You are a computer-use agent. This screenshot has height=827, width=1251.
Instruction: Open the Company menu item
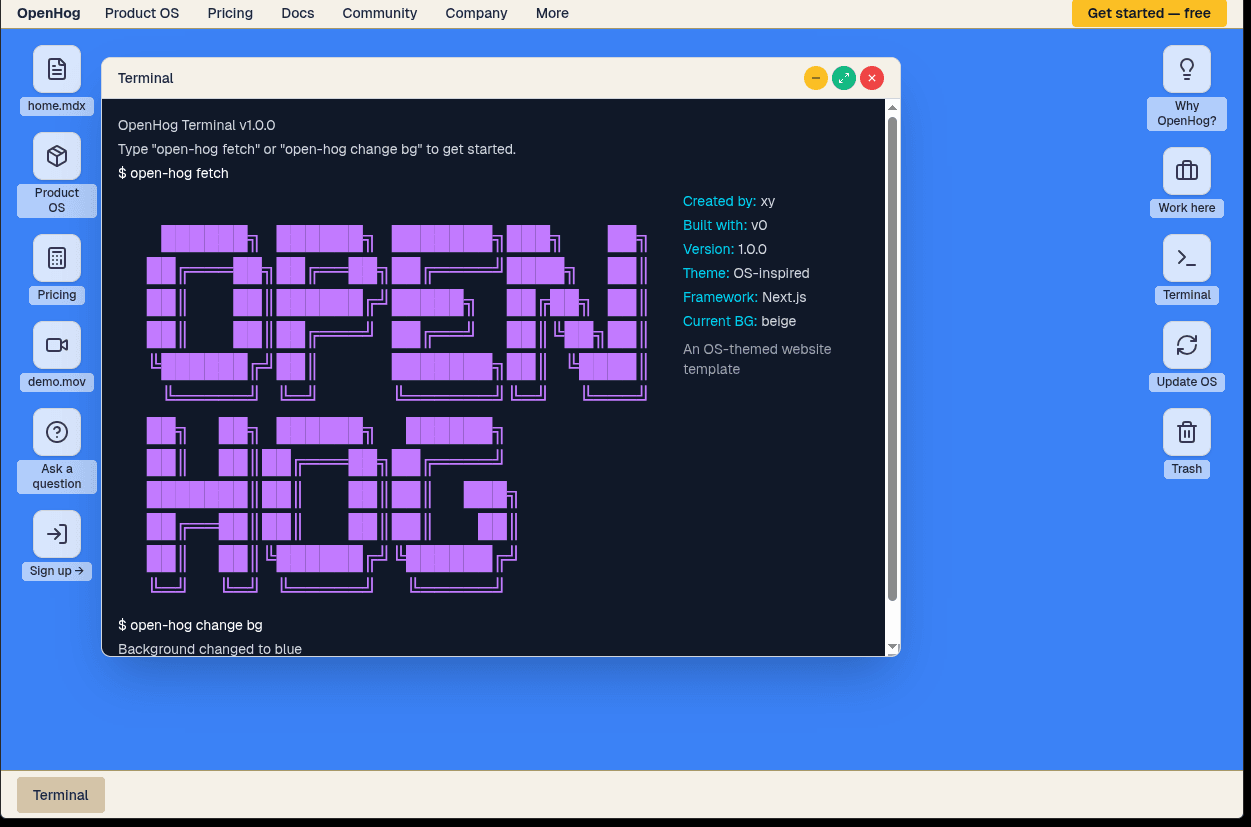point(476,13)
